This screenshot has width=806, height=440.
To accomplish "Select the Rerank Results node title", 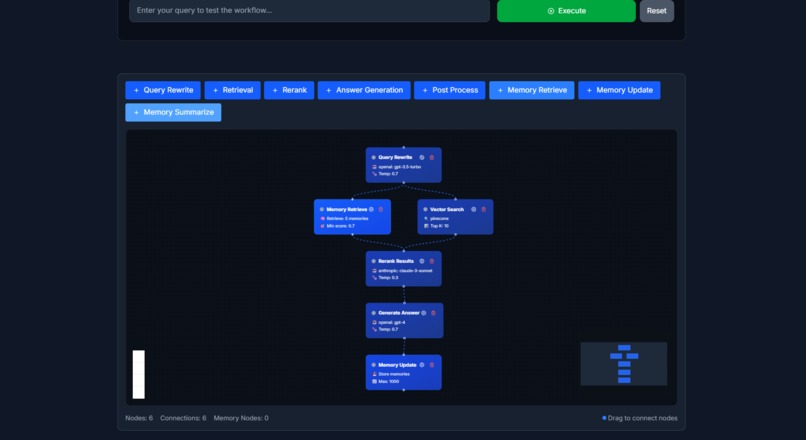I will [x=396, y=261].
